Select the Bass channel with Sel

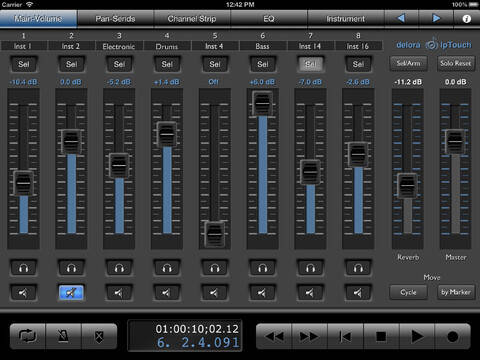click(263, 64)
